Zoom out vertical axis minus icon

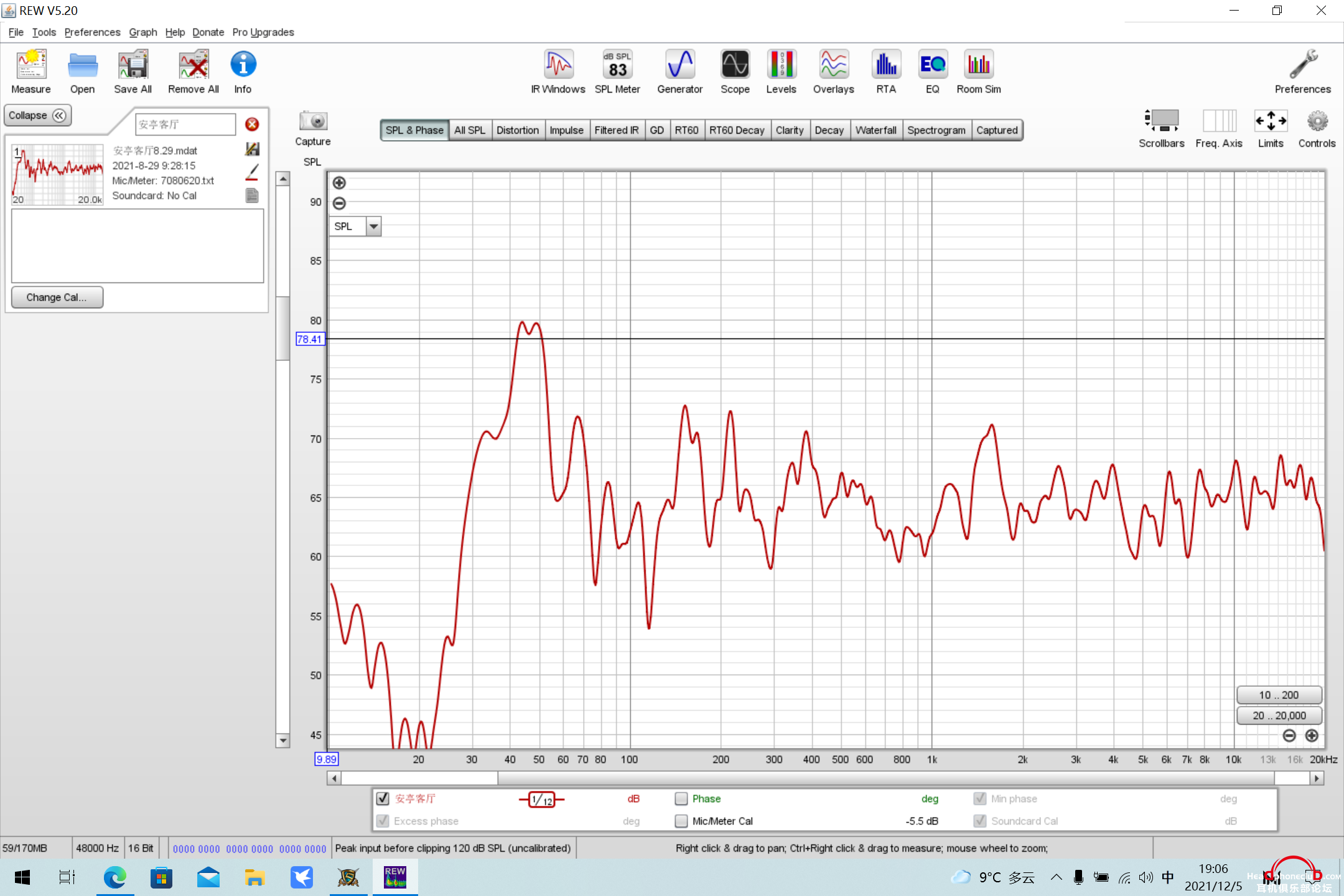point(339,203)
